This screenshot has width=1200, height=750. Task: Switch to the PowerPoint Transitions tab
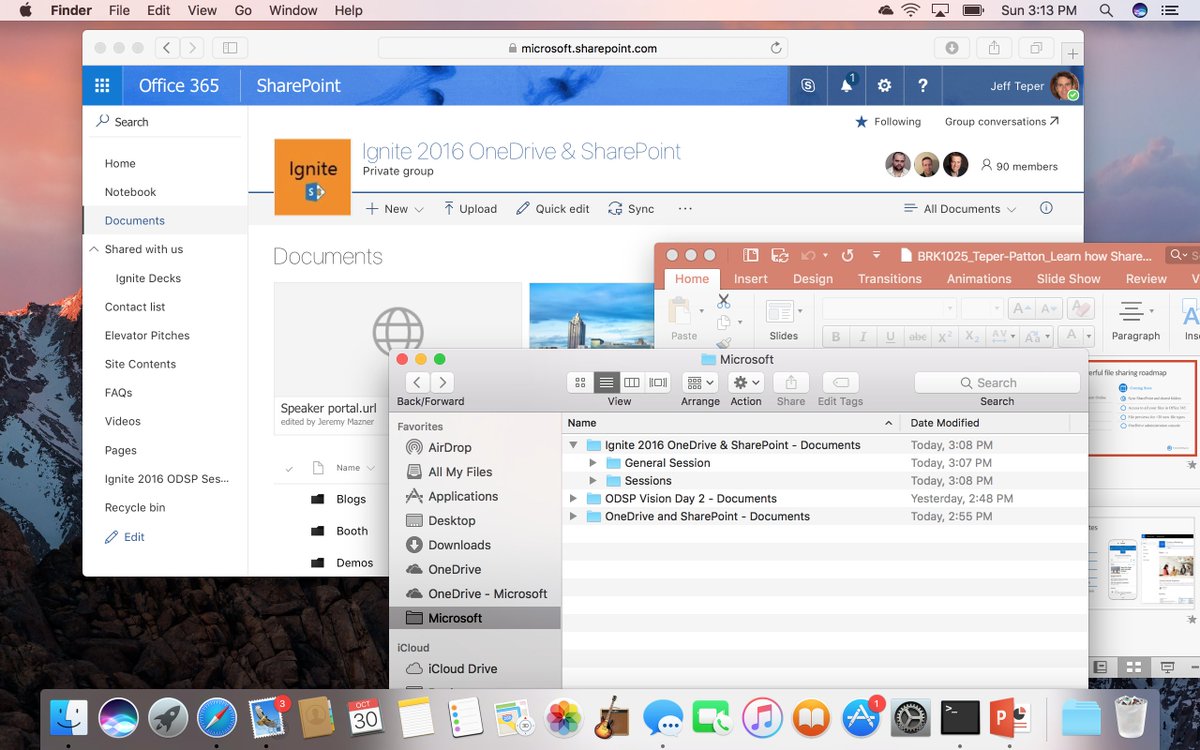(889, 279)
